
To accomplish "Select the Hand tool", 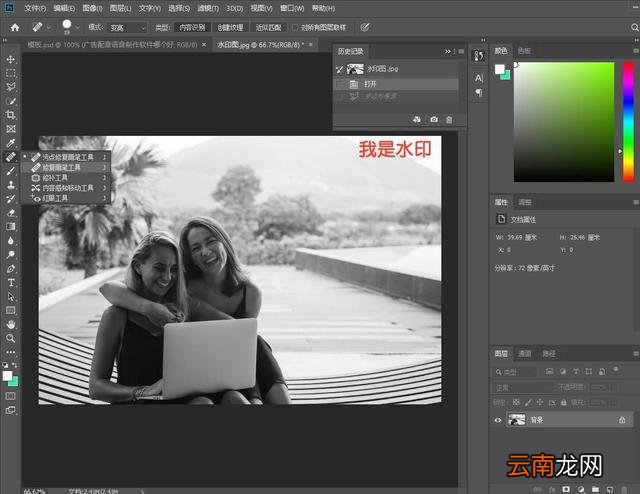I will point(11,325).
